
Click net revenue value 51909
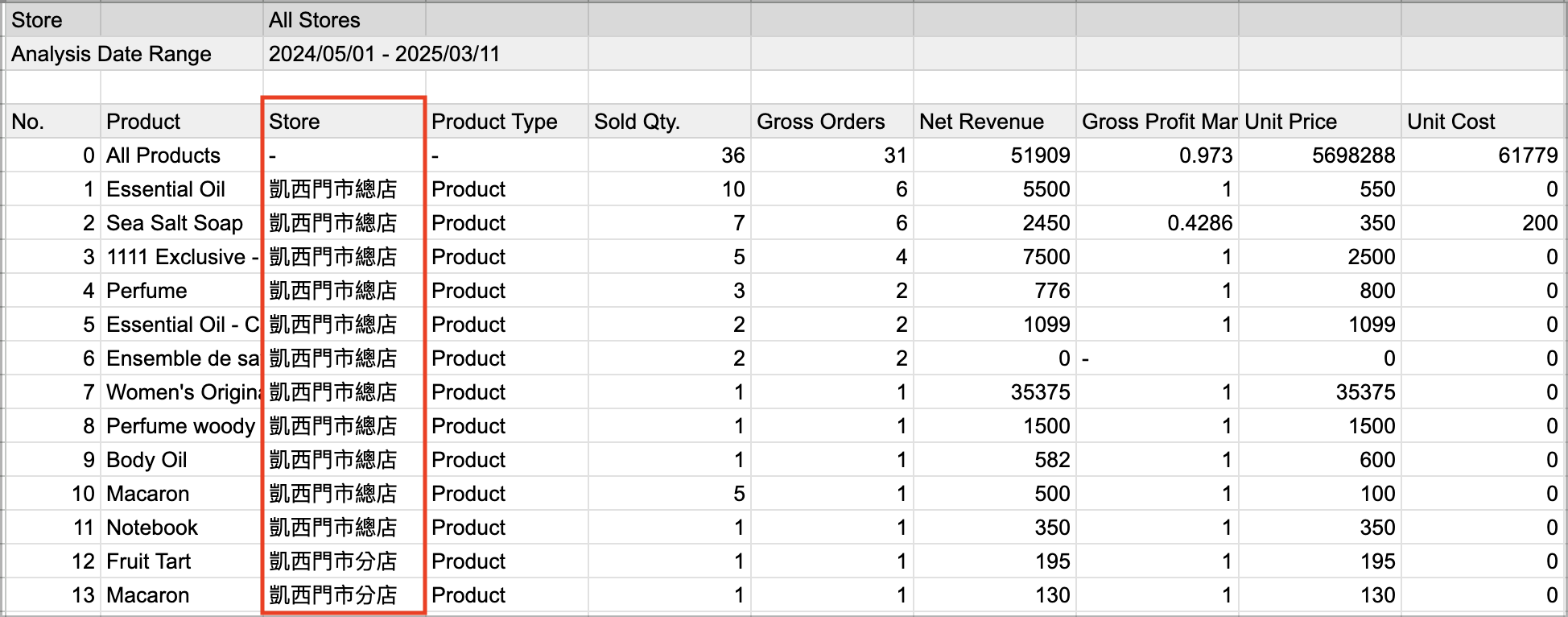point(995,155)
